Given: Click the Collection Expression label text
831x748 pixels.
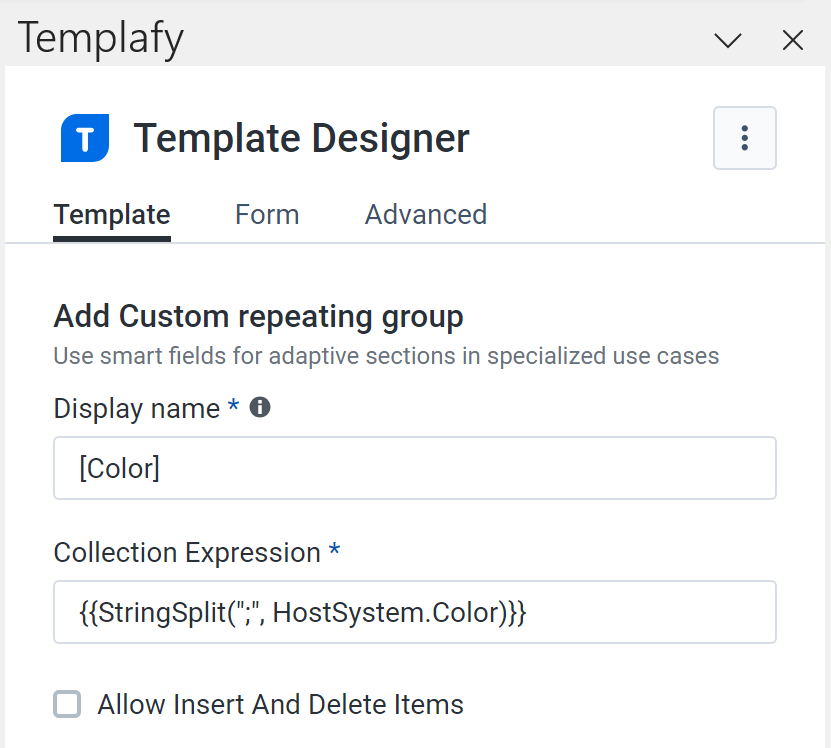Looking at the screenshot, I should tap(187, 553).
